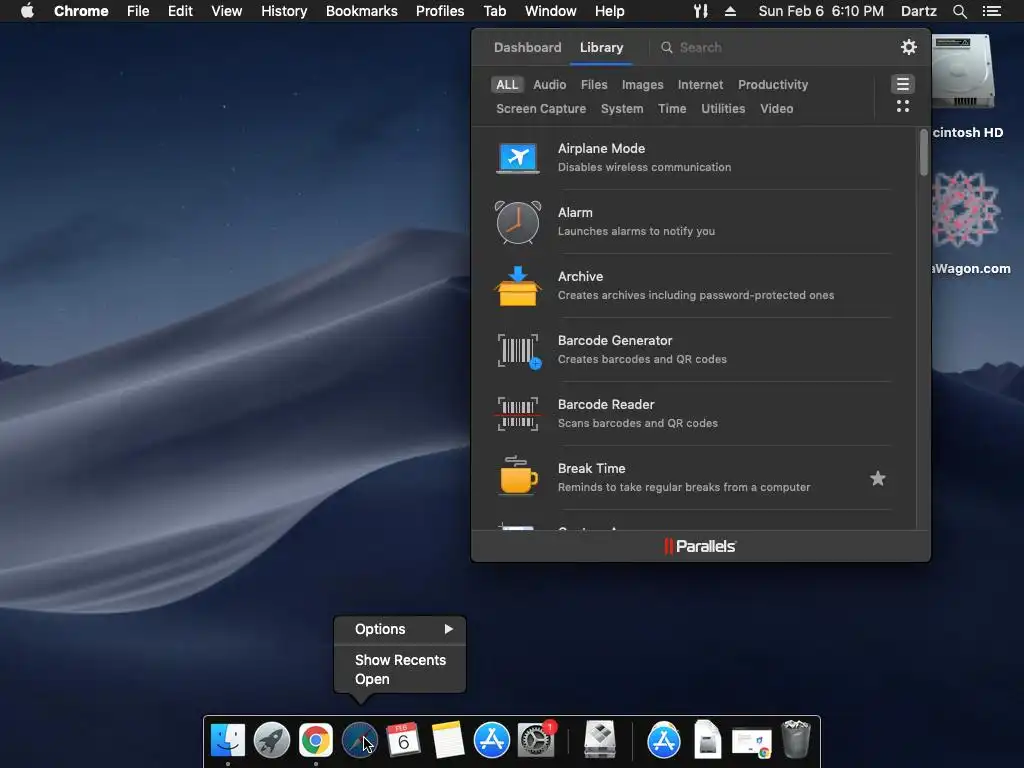This screenshot has width=1024, height=768.
Task: Filter tools by Audio
Action: pyautogui.click(x=549, y=85)
